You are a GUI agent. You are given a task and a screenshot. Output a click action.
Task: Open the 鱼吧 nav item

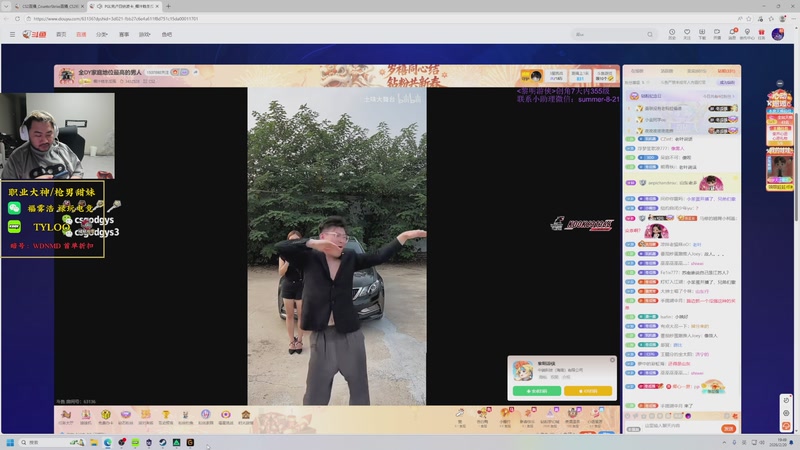167,35
